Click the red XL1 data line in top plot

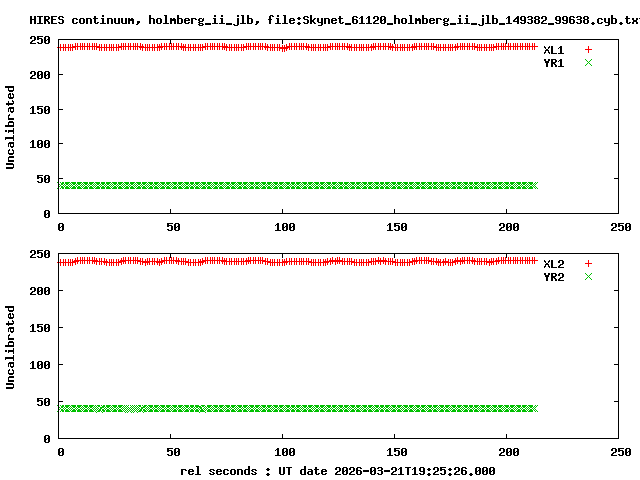click(x=300, y=47)
